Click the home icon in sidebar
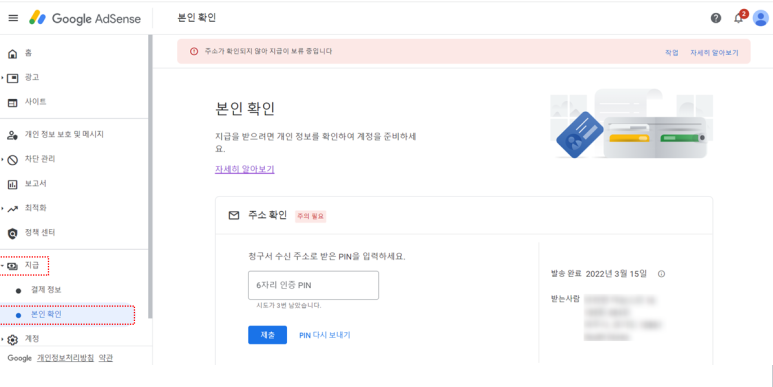Viewport: 773px width, 387px height. pos(13,53)
